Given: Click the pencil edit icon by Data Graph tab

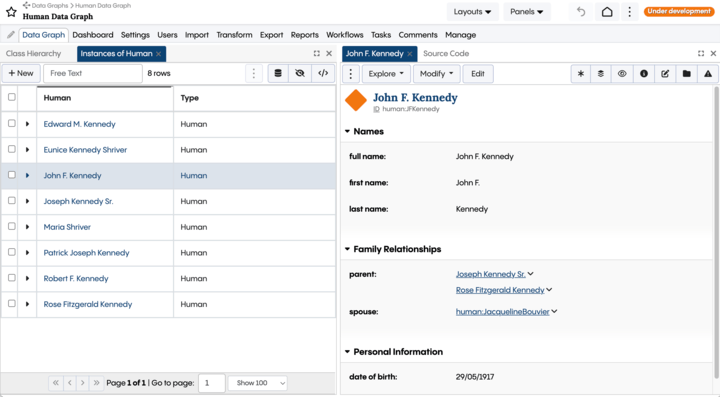Looking at the screenshot, I should [x=11, y=35].
